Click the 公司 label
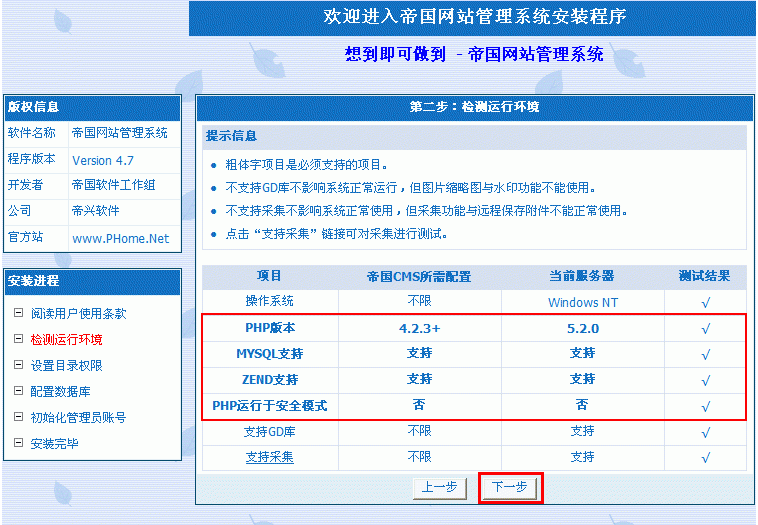Viewport: 758px width, 525px height. tap(19, 211)
